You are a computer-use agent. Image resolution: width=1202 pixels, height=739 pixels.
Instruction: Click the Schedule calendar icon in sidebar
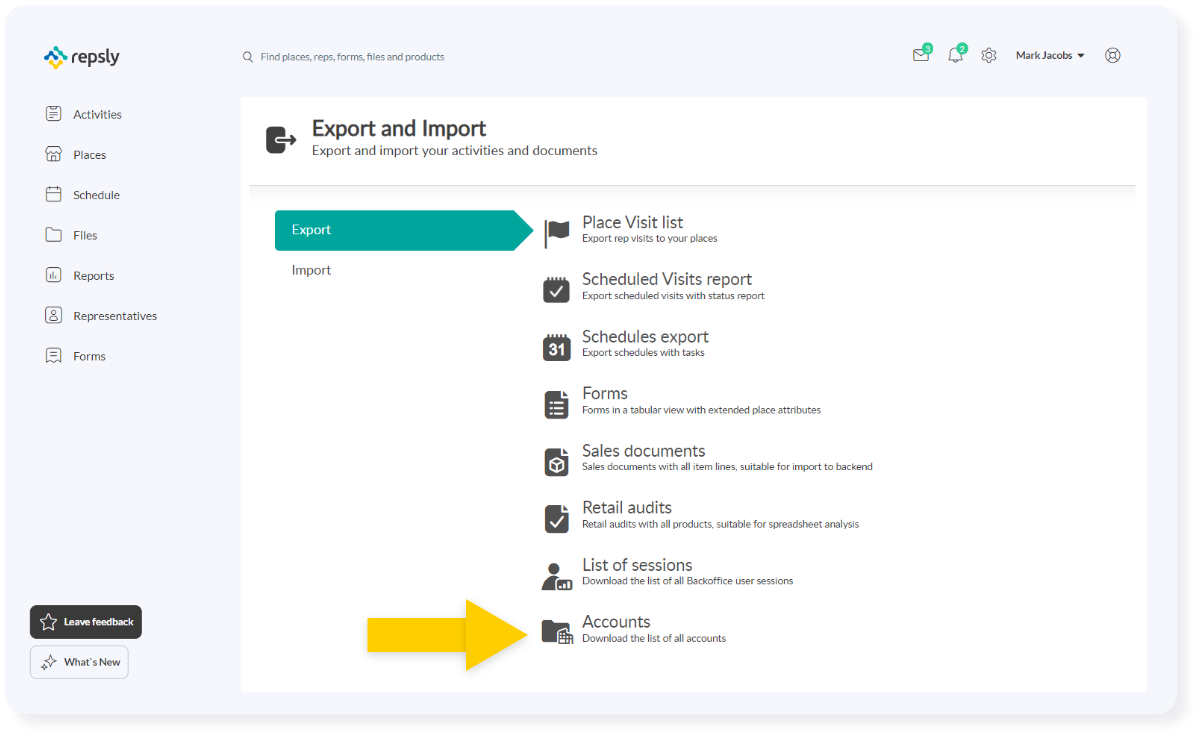(54, 194)
